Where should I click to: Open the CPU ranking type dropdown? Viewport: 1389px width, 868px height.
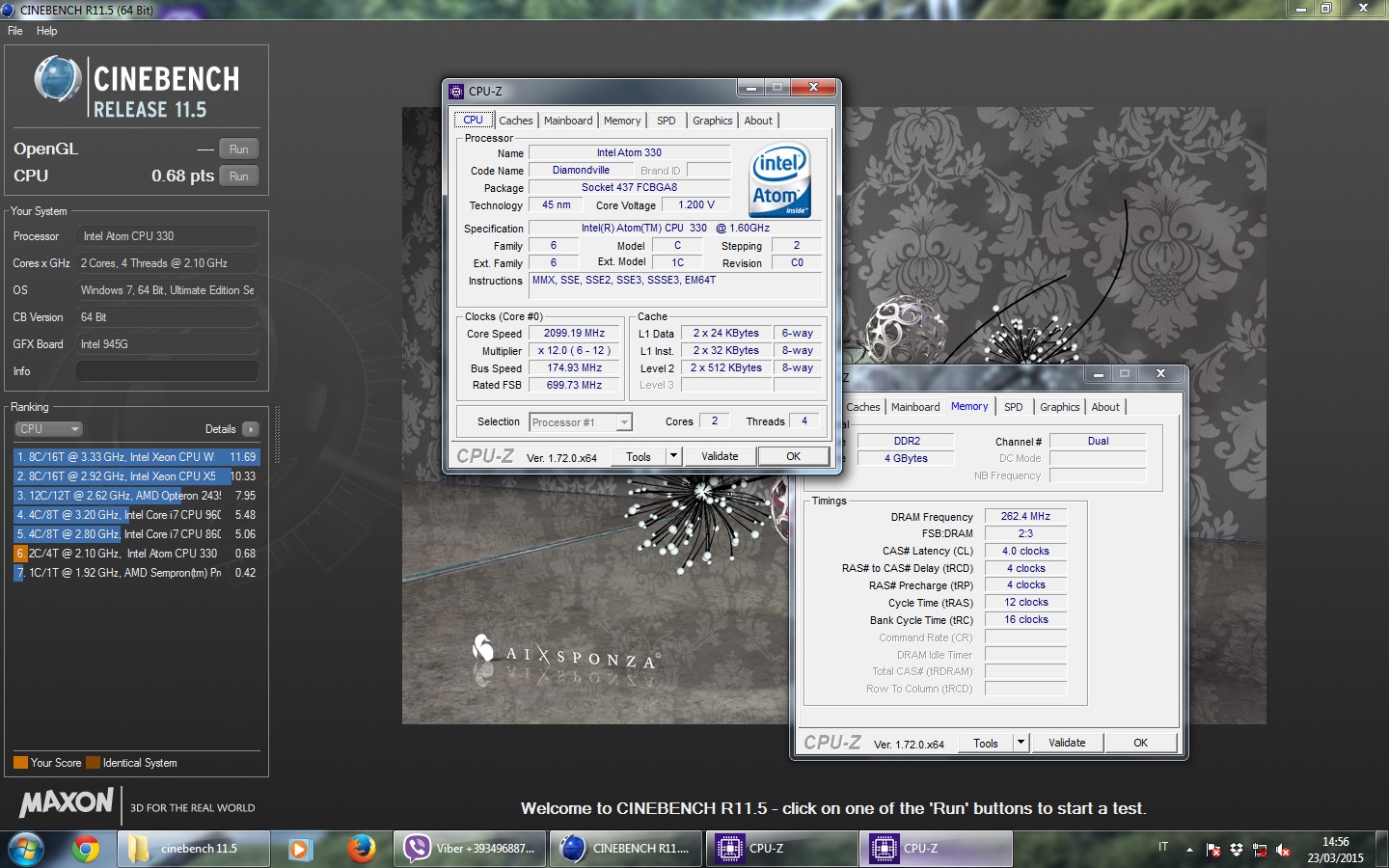tap(48, 429)
